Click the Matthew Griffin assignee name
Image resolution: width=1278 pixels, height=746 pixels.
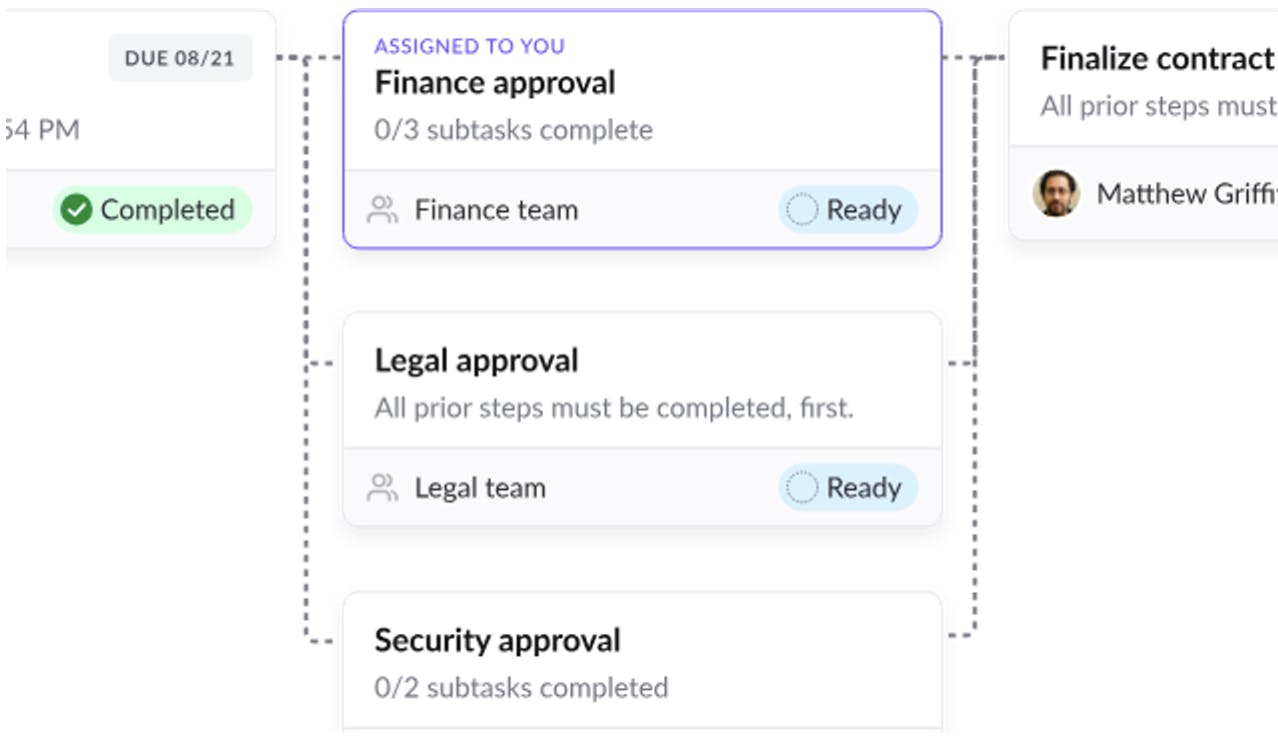click(1186, 194)
